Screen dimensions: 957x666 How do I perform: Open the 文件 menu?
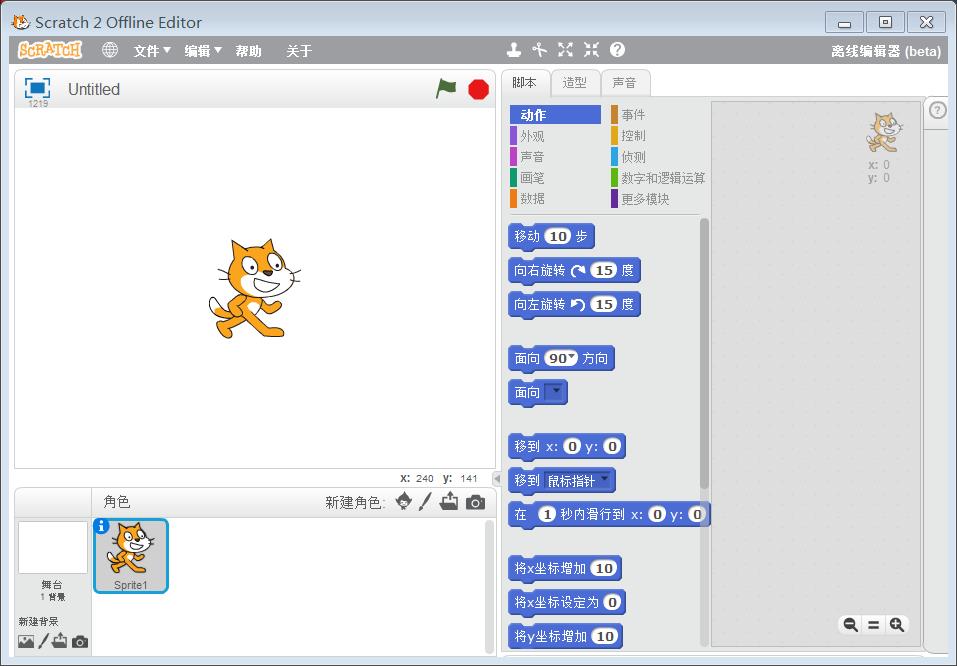152,51
